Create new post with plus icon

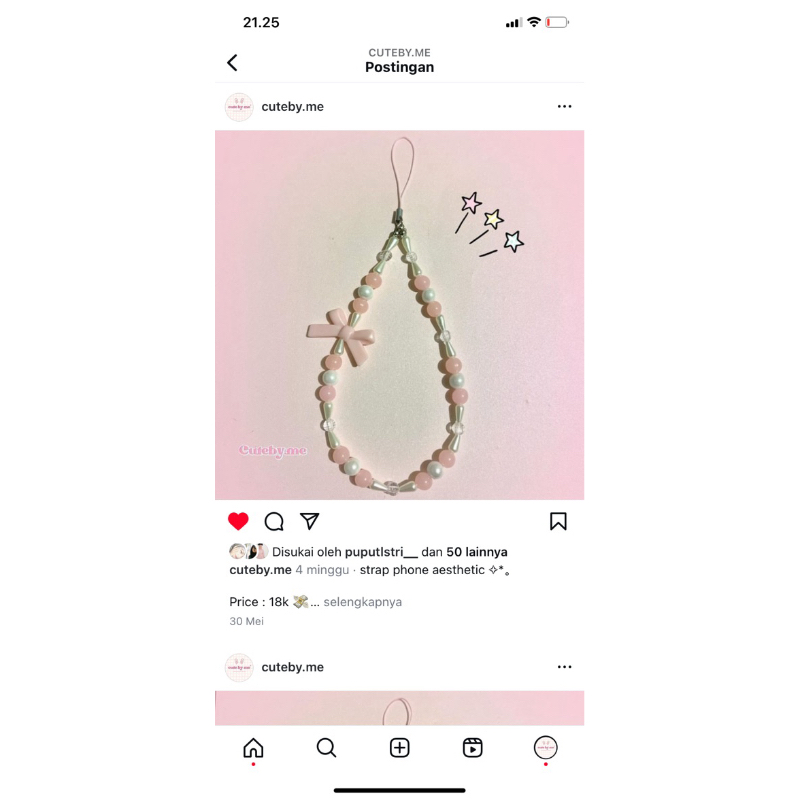(399, 748)
